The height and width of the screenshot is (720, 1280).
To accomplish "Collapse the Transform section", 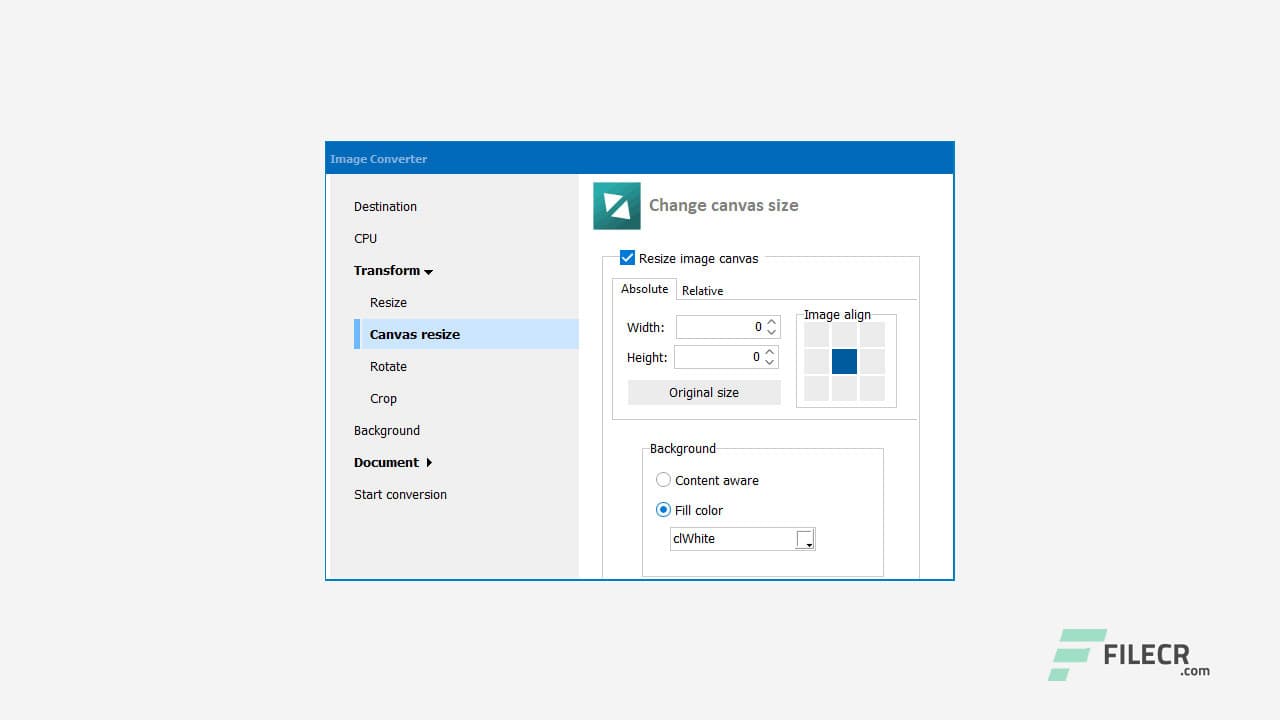I will [x=392, y=270].
